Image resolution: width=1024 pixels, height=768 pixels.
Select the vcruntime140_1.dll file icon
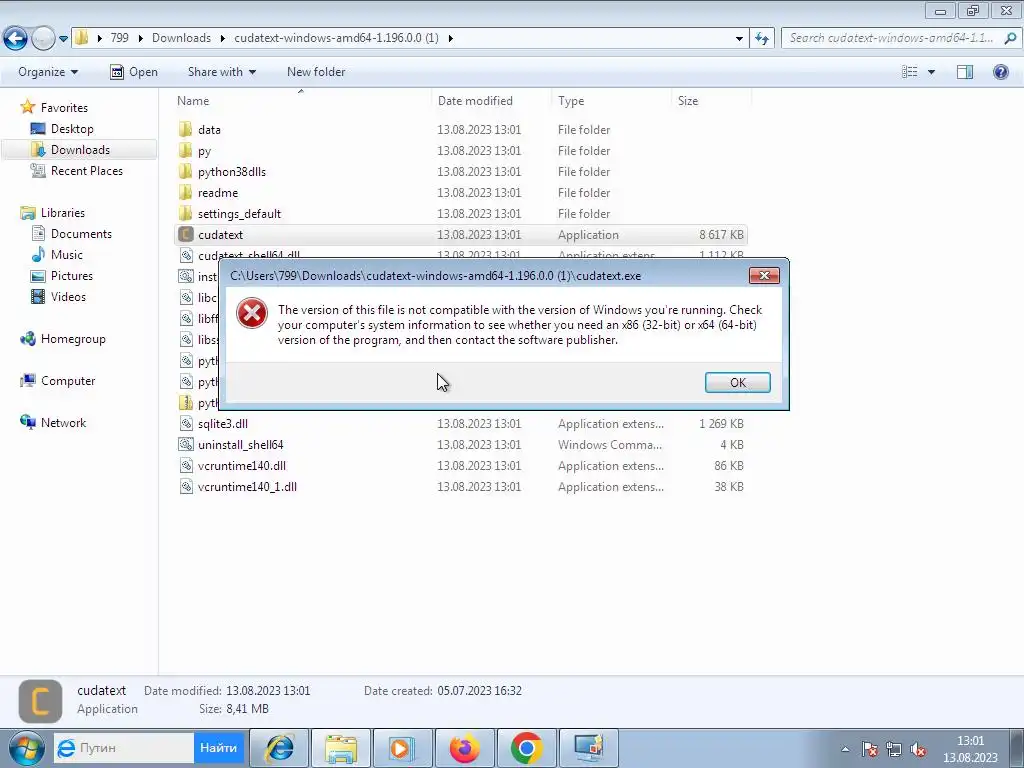(185, 487)
